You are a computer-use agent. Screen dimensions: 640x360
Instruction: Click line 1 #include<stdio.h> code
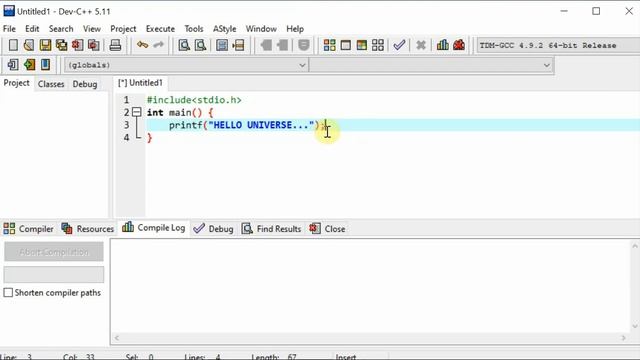pos(194,100)
